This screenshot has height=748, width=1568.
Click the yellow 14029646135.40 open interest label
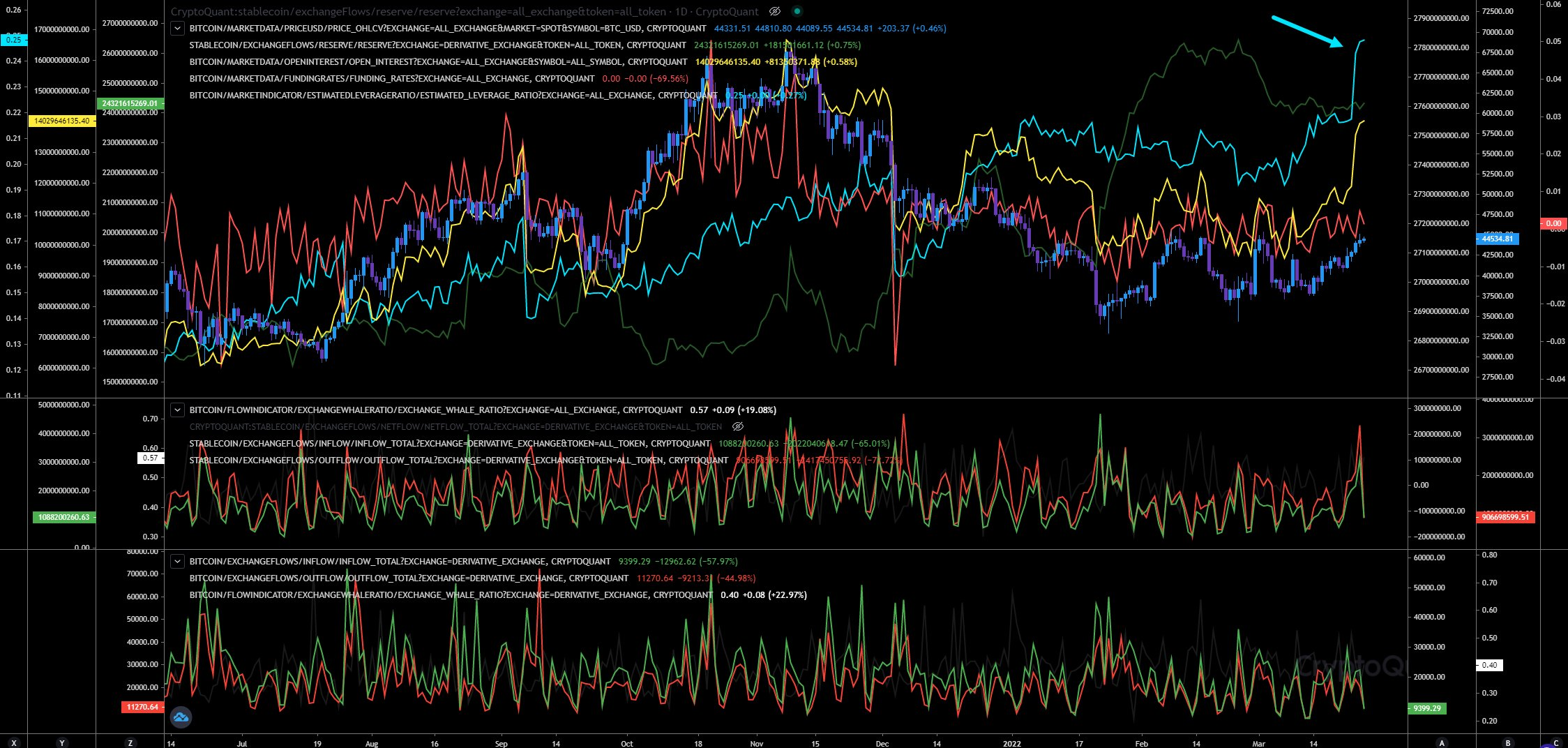tap(61, 121)
